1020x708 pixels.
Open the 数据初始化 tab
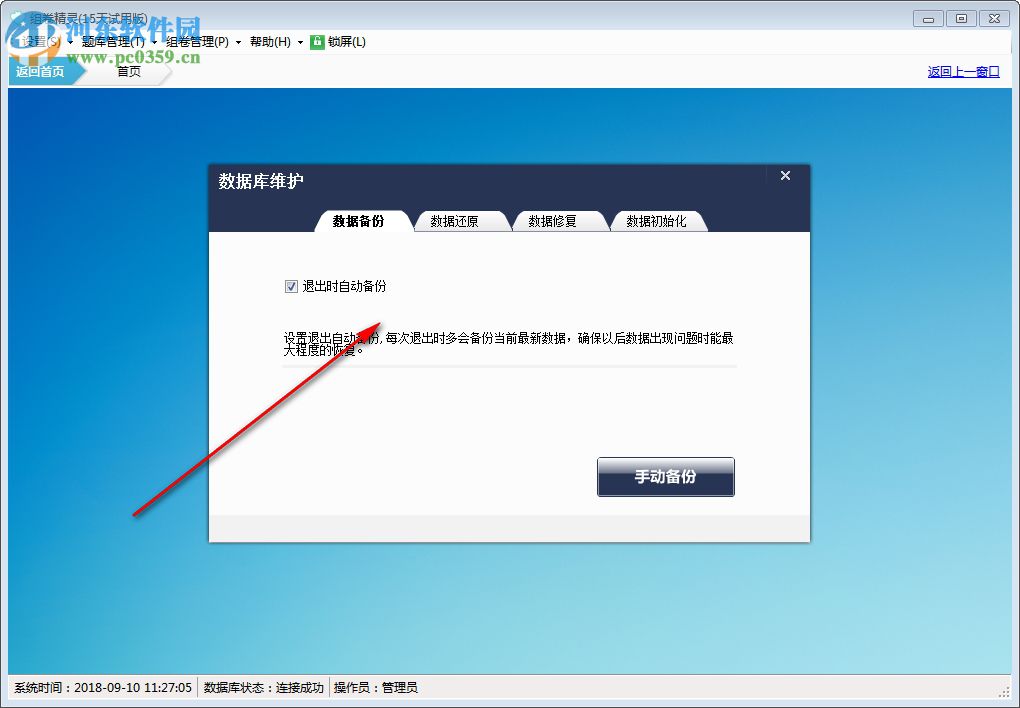click(x=658, y=221)
